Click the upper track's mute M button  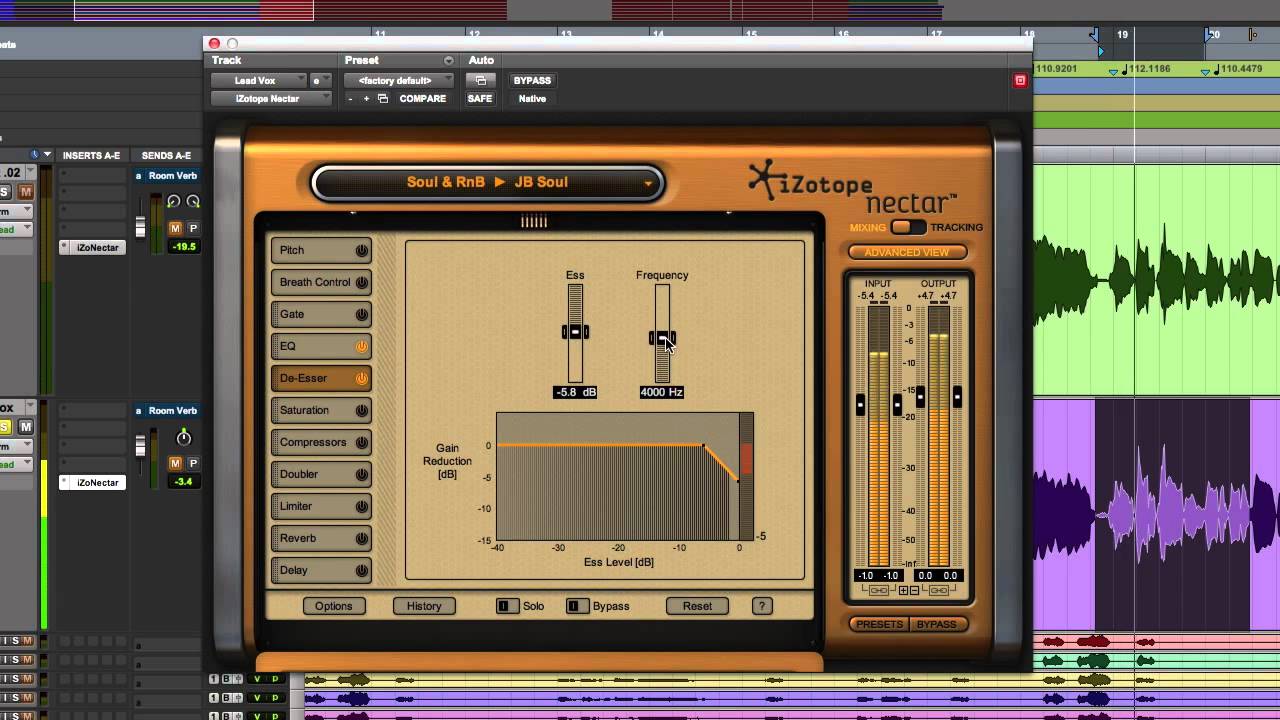click(x=26, y=192)
